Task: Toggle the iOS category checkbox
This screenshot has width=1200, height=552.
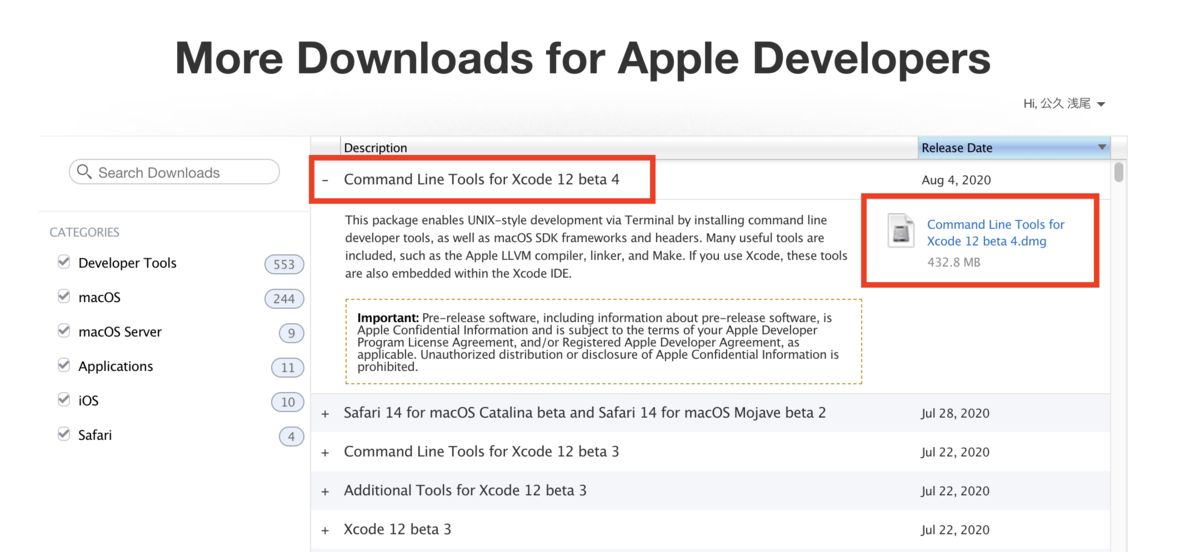Action: (x=64, y=400)
